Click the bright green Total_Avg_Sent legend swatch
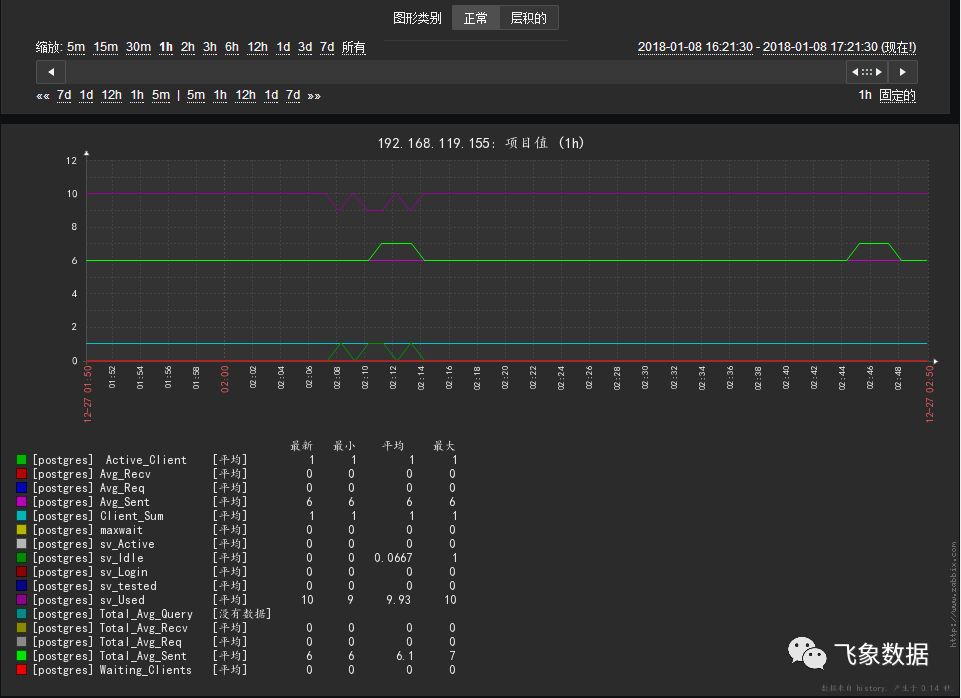Image resolution: width=961 pixels, height=698 pixels. coord(21,656)
